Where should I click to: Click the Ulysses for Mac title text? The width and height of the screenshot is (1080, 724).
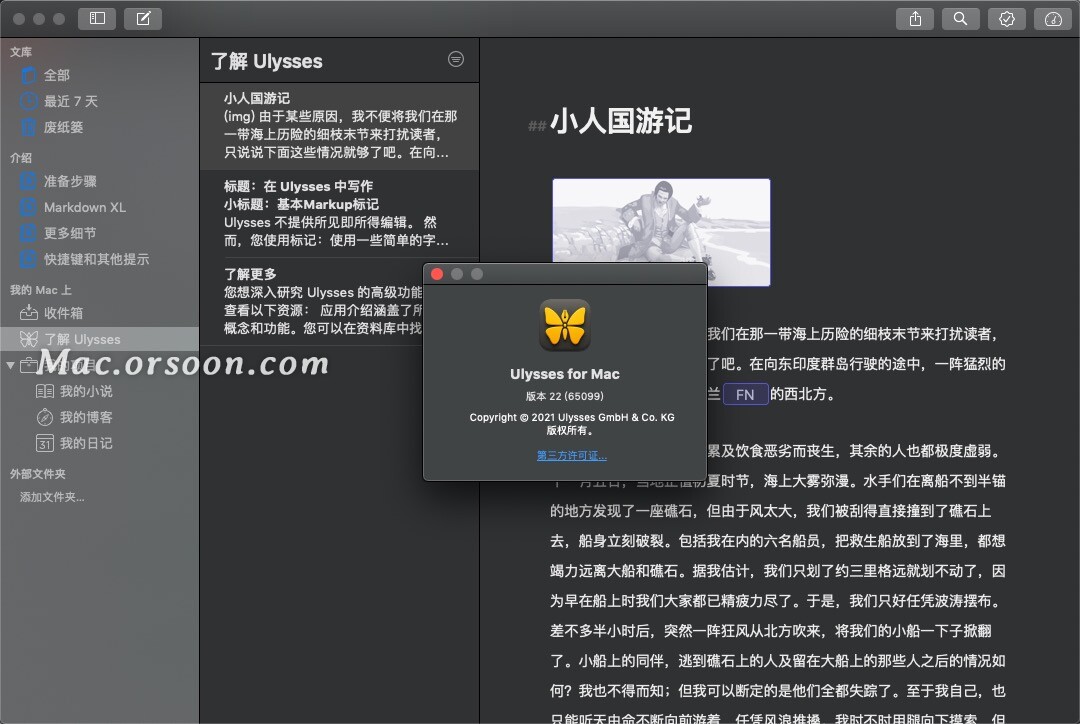pyautogui.click(x=565, y=374)
